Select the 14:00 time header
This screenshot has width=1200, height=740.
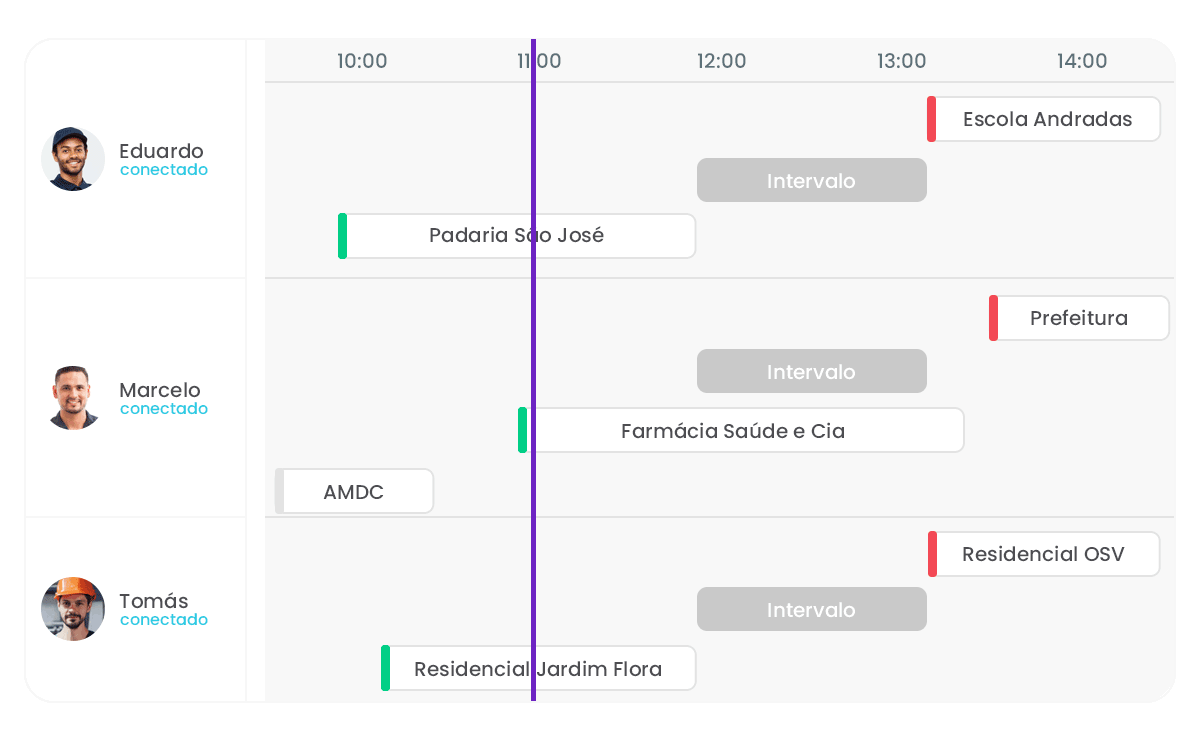coord(1082,61)
